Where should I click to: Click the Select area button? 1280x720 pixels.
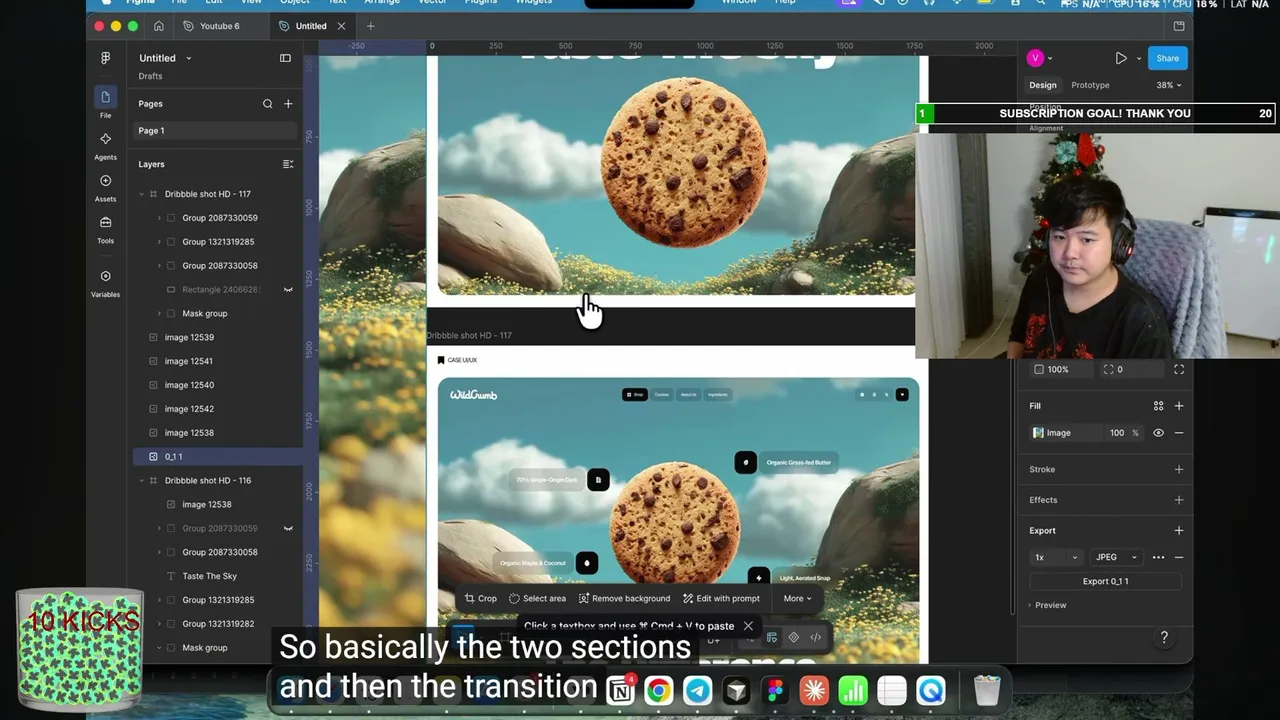[537, 598]
